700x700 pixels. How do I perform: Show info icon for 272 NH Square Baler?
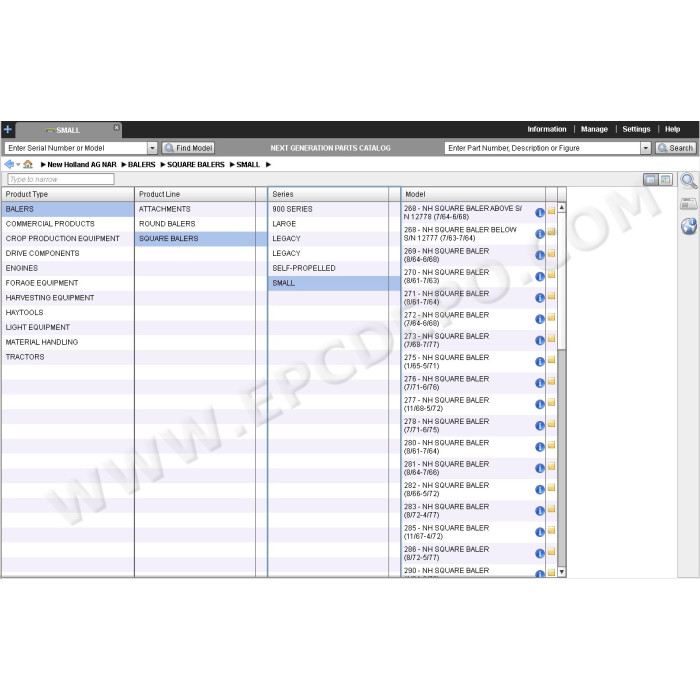point(540,319)
